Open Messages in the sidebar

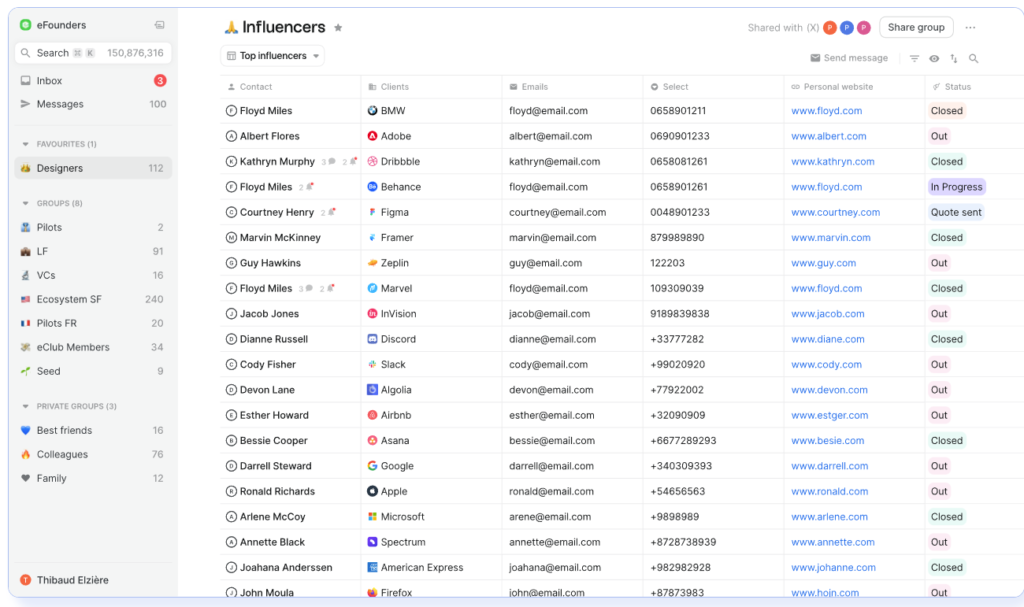point(93,104)
